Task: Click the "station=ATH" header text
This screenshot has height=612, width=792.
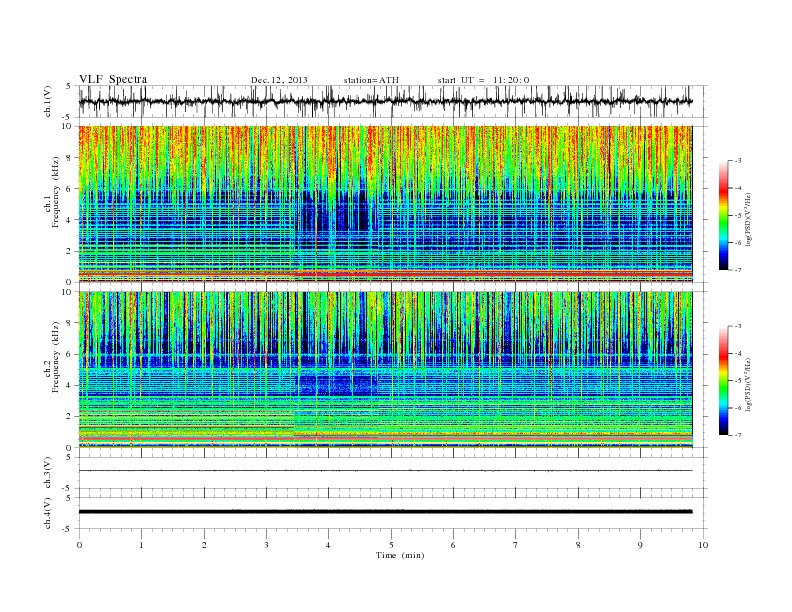Action: tap(371, 80)
